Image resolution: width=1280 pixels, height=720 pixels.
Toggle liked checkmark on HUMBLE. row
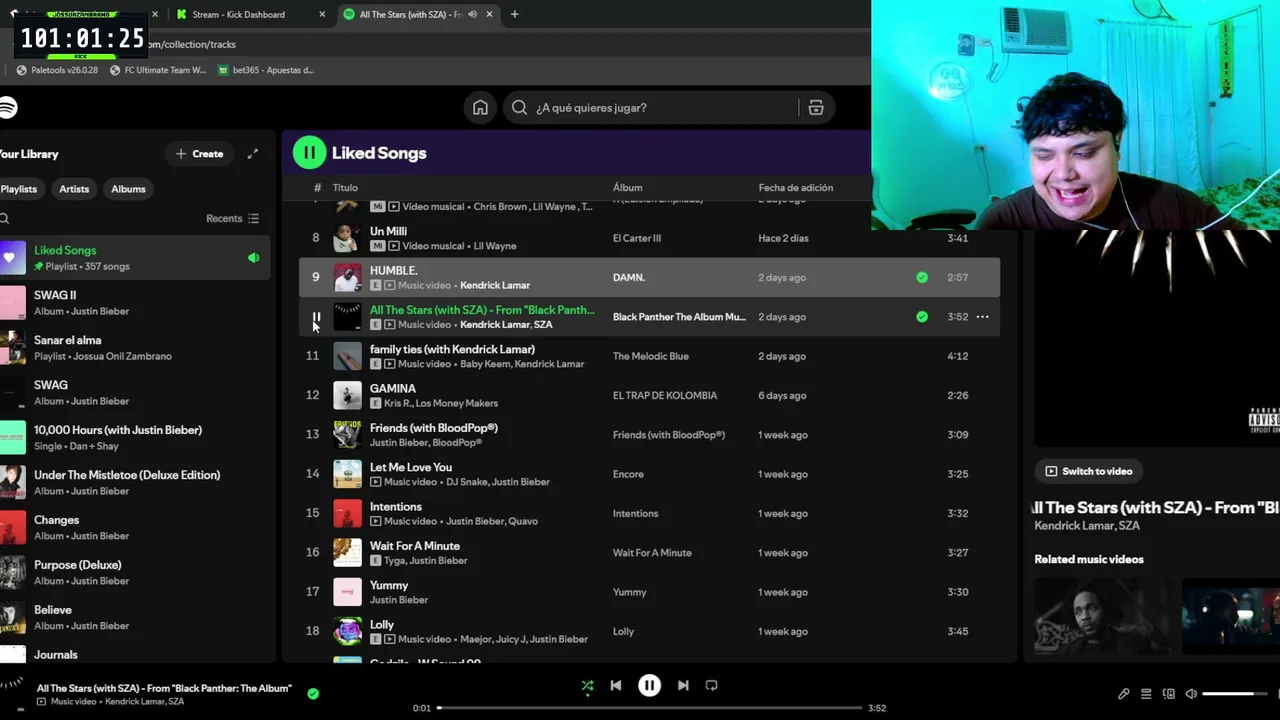(922, 278)
